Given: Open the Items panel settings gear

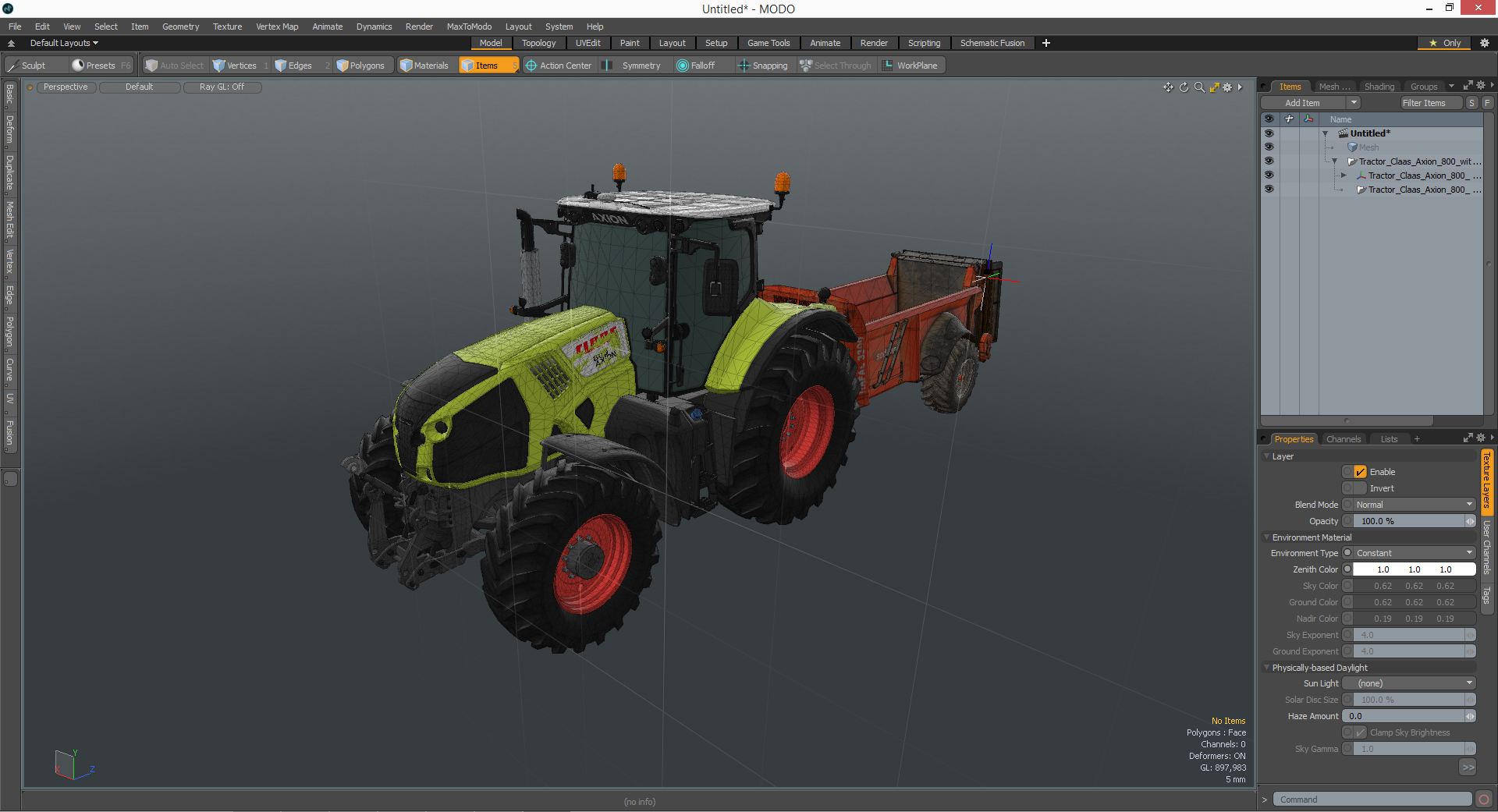Looking at the screenshot, I should [1481, 86].
